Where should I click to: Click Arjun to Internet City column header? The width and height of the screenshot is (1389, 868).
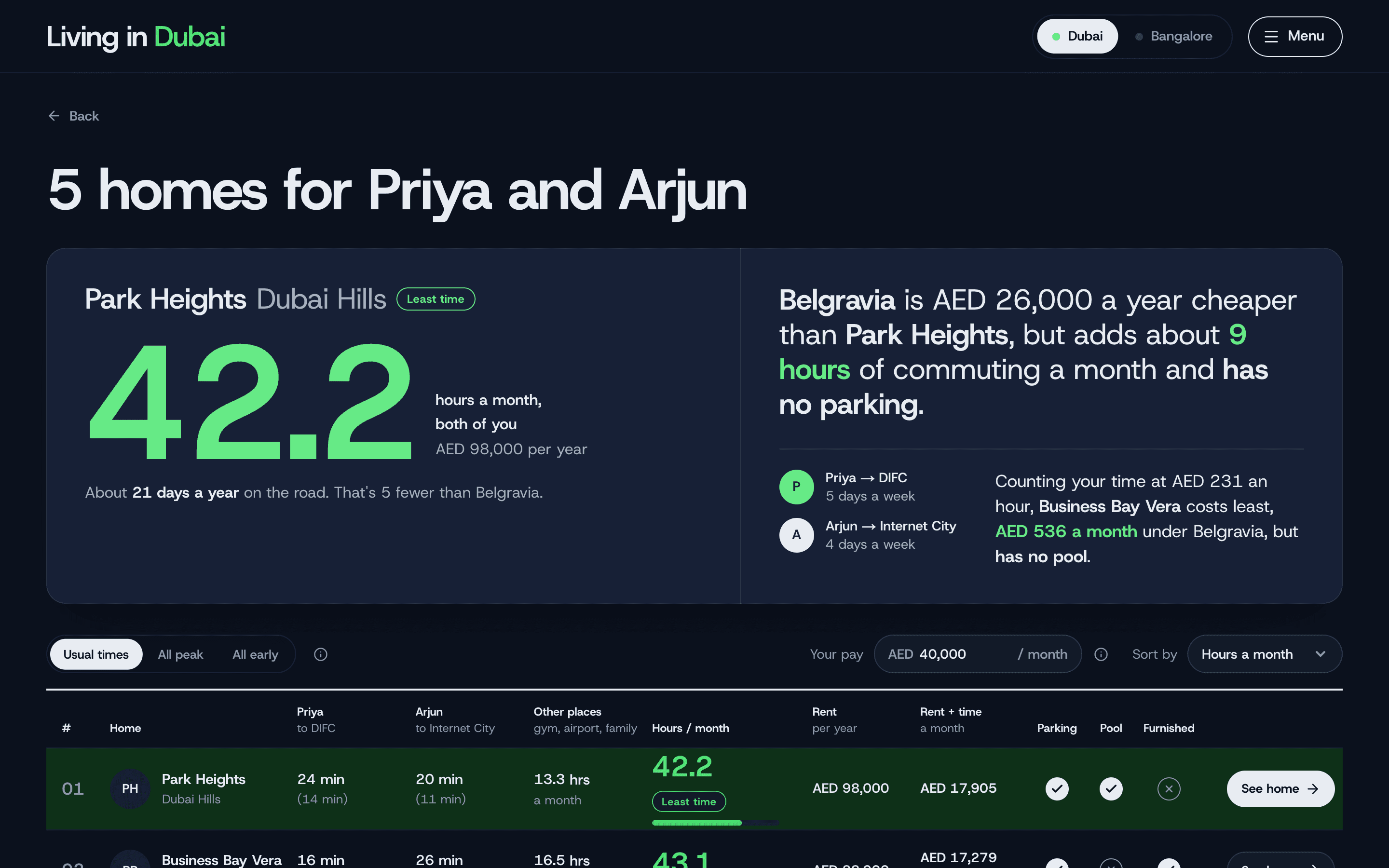pyautogui.click(x=455, y=720)
